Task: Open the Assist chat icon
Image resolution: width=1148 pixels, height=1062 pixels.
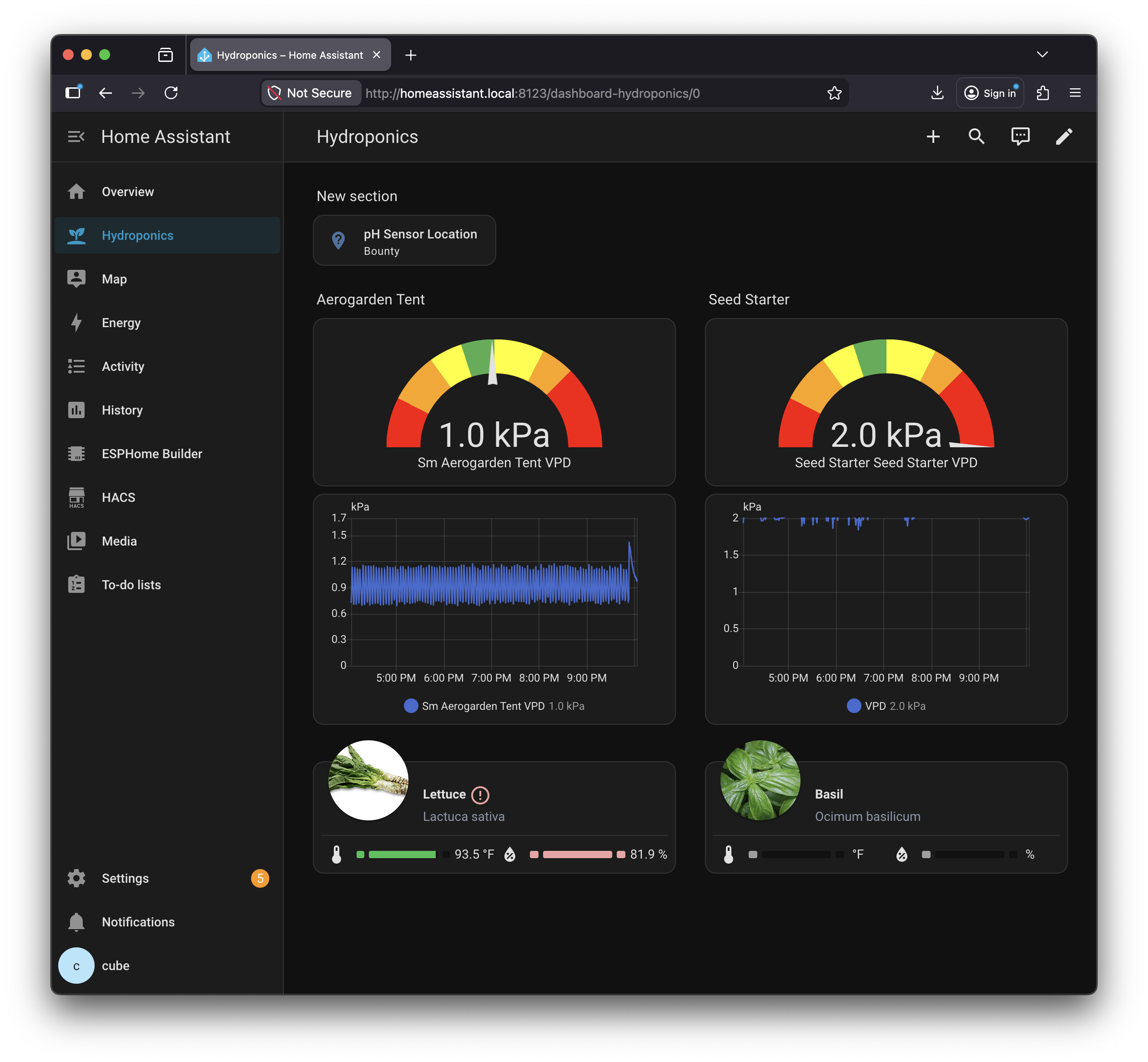Action: [x=1020, y=137]
